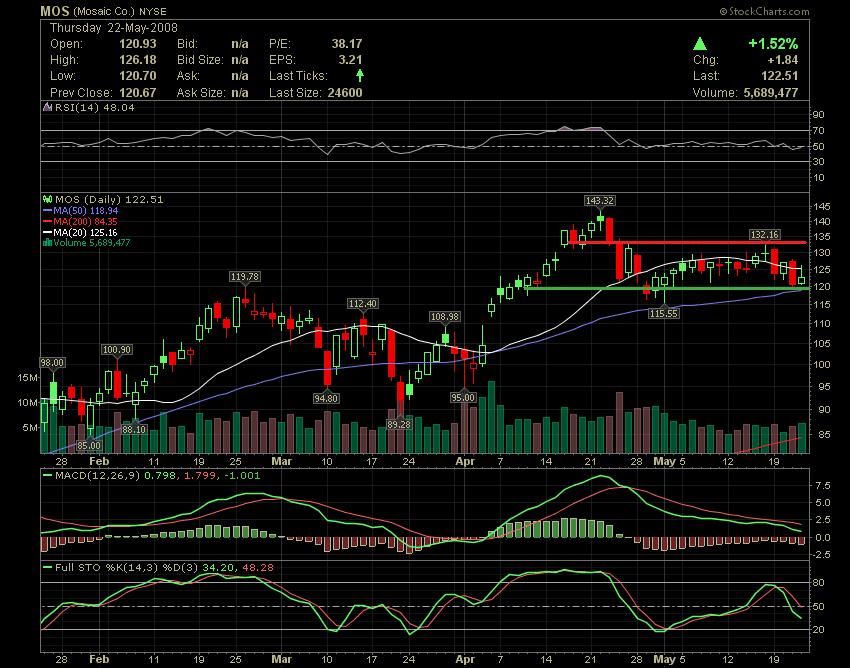Click the 85.00 low price callout
The width and height of the screenshot is (850, 668).
coord(89,446)
